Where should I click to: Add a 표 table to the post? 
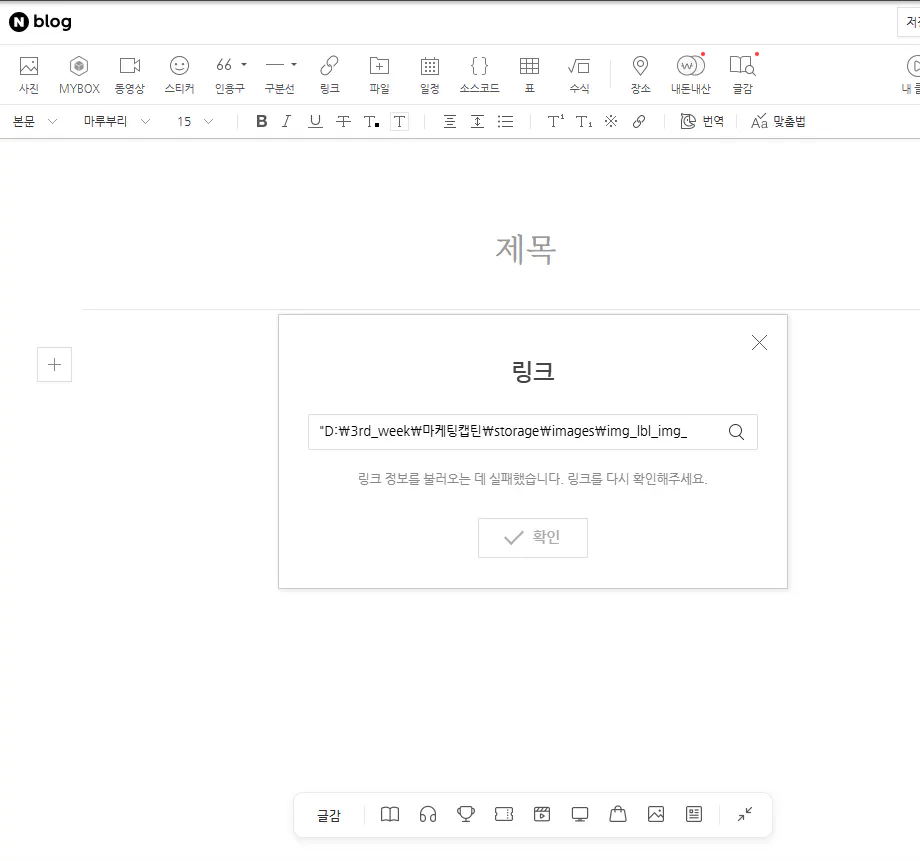click(x=529, y=75)
